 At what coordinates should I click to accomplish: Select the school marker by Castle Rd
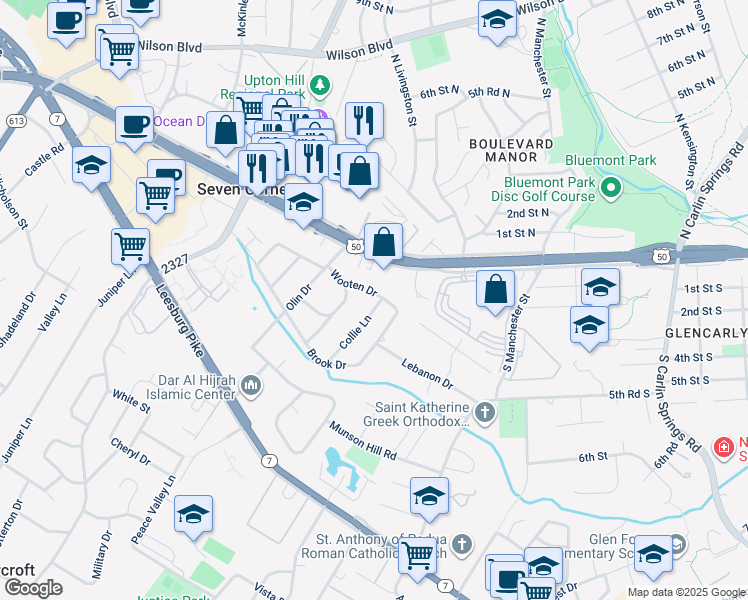tap(92, 166)
